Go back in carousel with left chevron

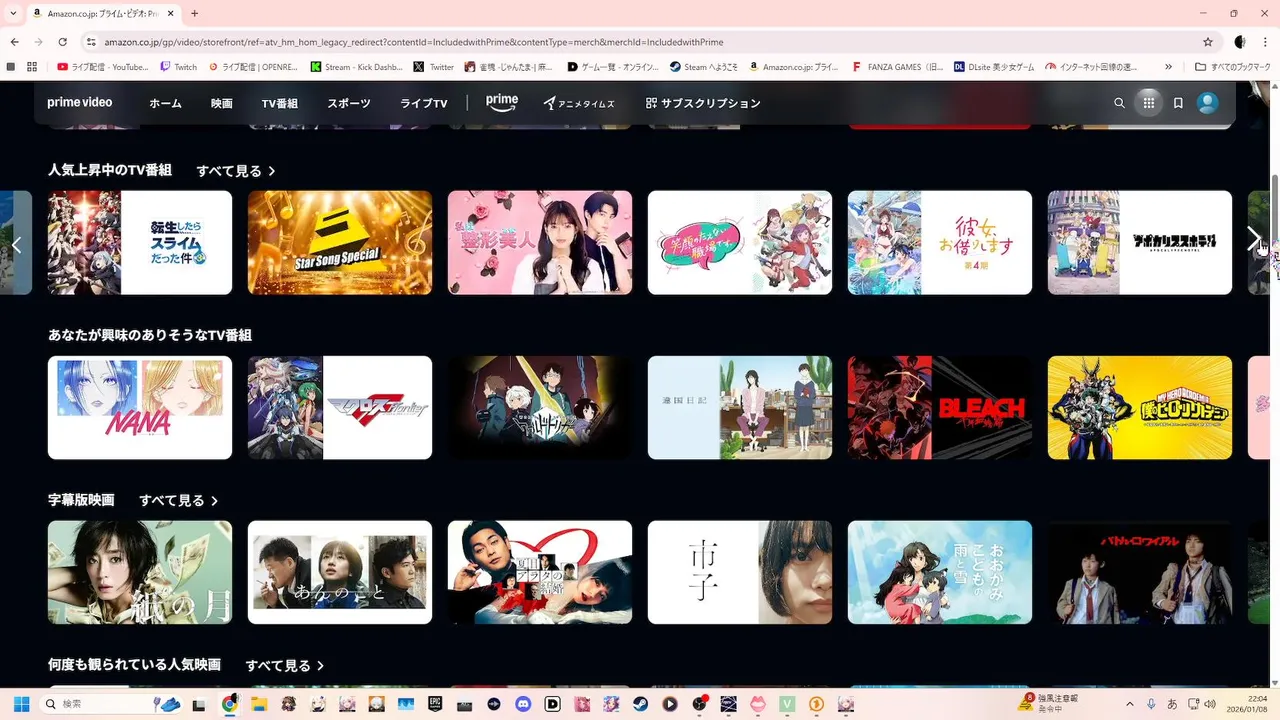16,244
